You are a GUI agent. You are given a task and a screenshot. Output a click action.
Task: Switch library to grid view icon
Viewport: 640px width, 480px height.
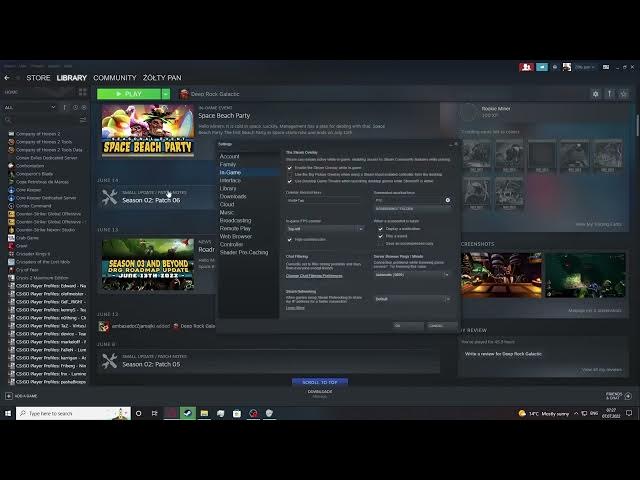82,92
